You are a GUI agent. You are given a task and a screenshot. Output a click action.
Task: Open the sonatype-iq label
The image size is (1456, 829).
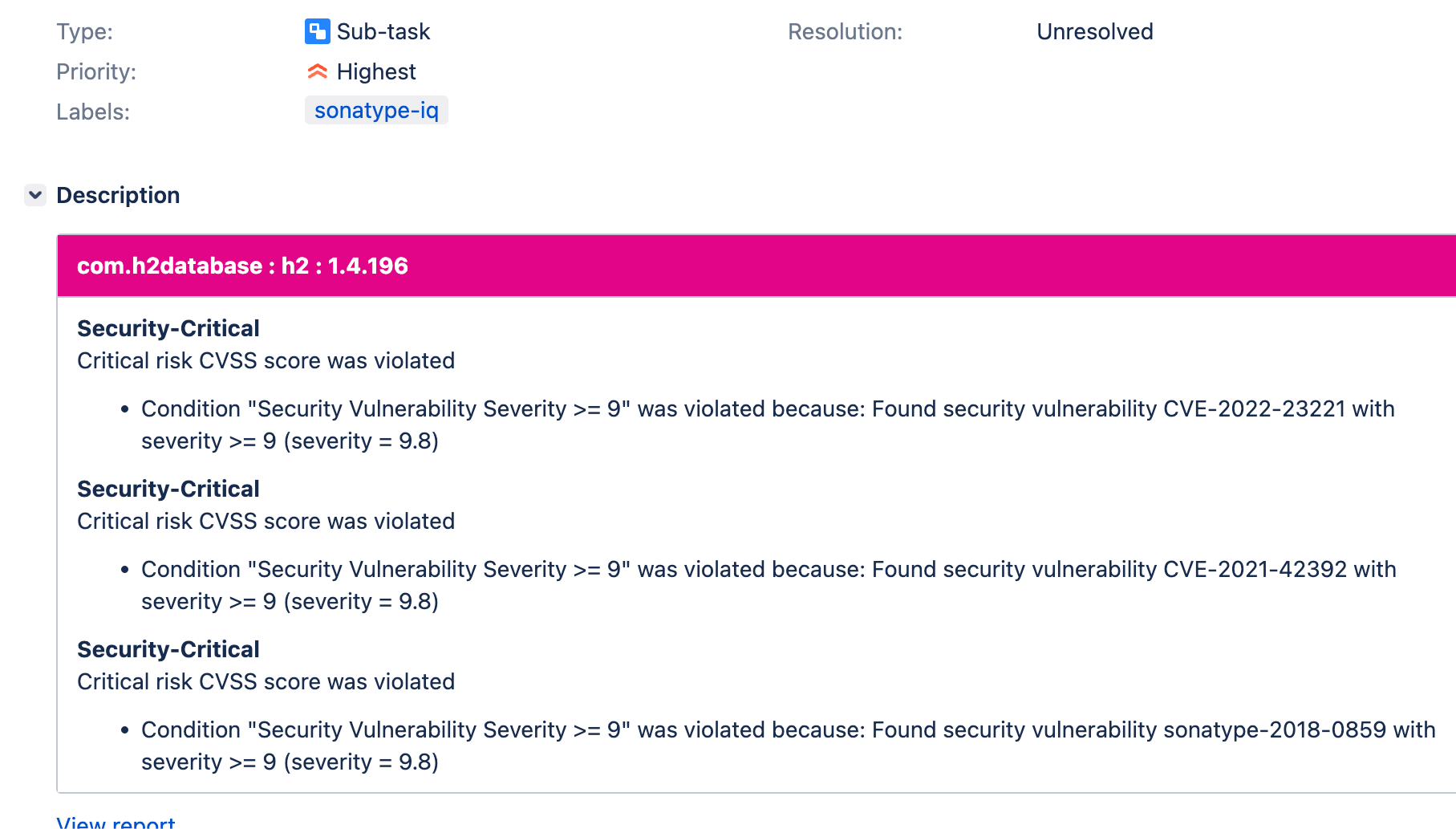pos(376,110)
